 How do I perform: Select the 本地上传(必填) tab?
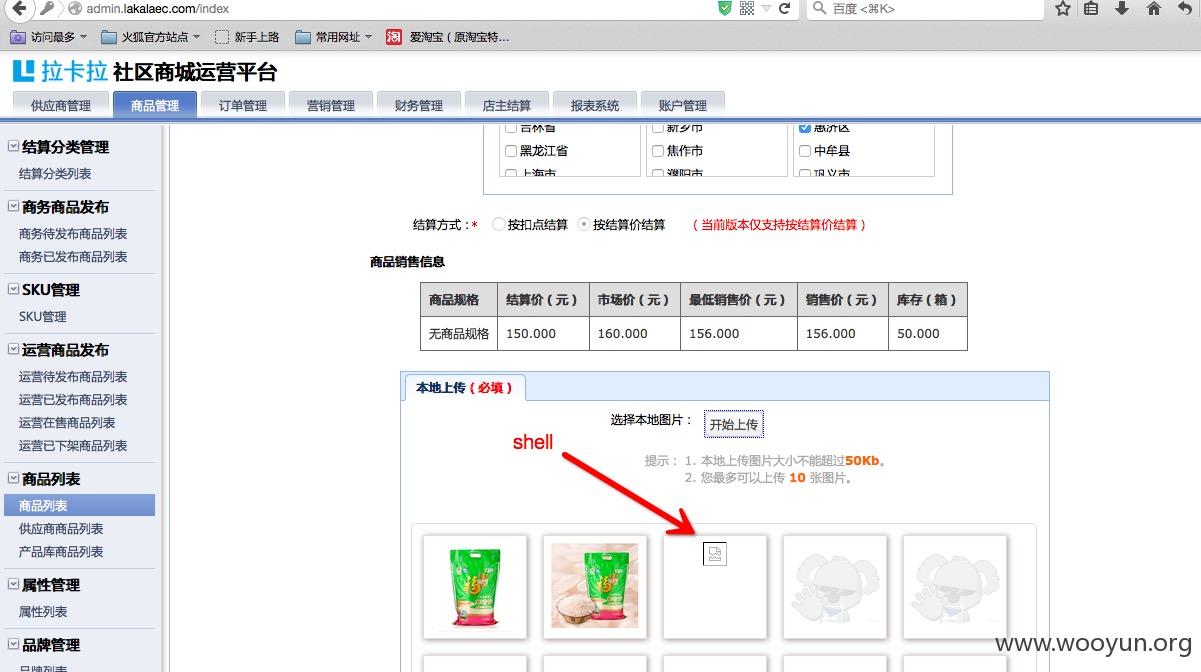click(464, 387)
